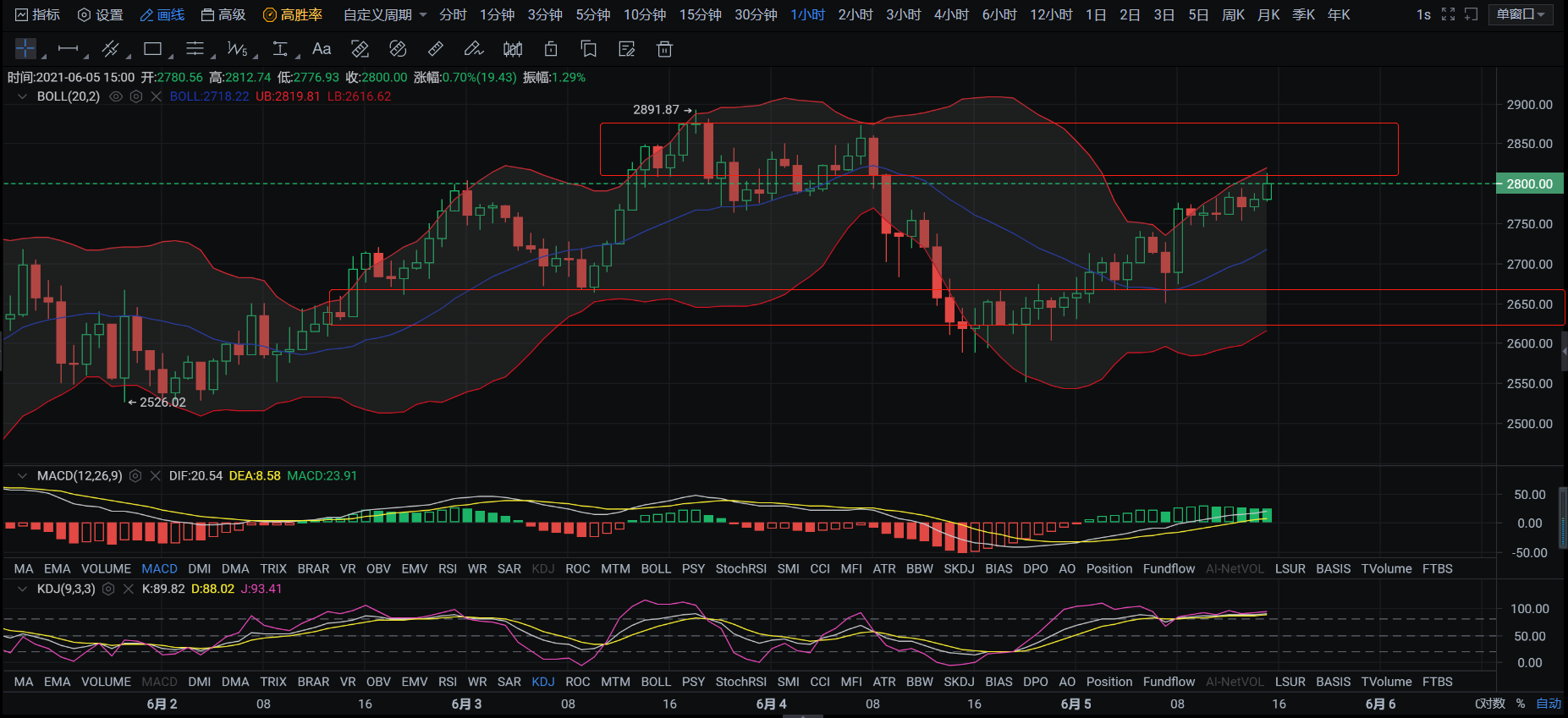Open the 指标 indicators button
The image size is (1568, 718).
[x=37, y=14]
